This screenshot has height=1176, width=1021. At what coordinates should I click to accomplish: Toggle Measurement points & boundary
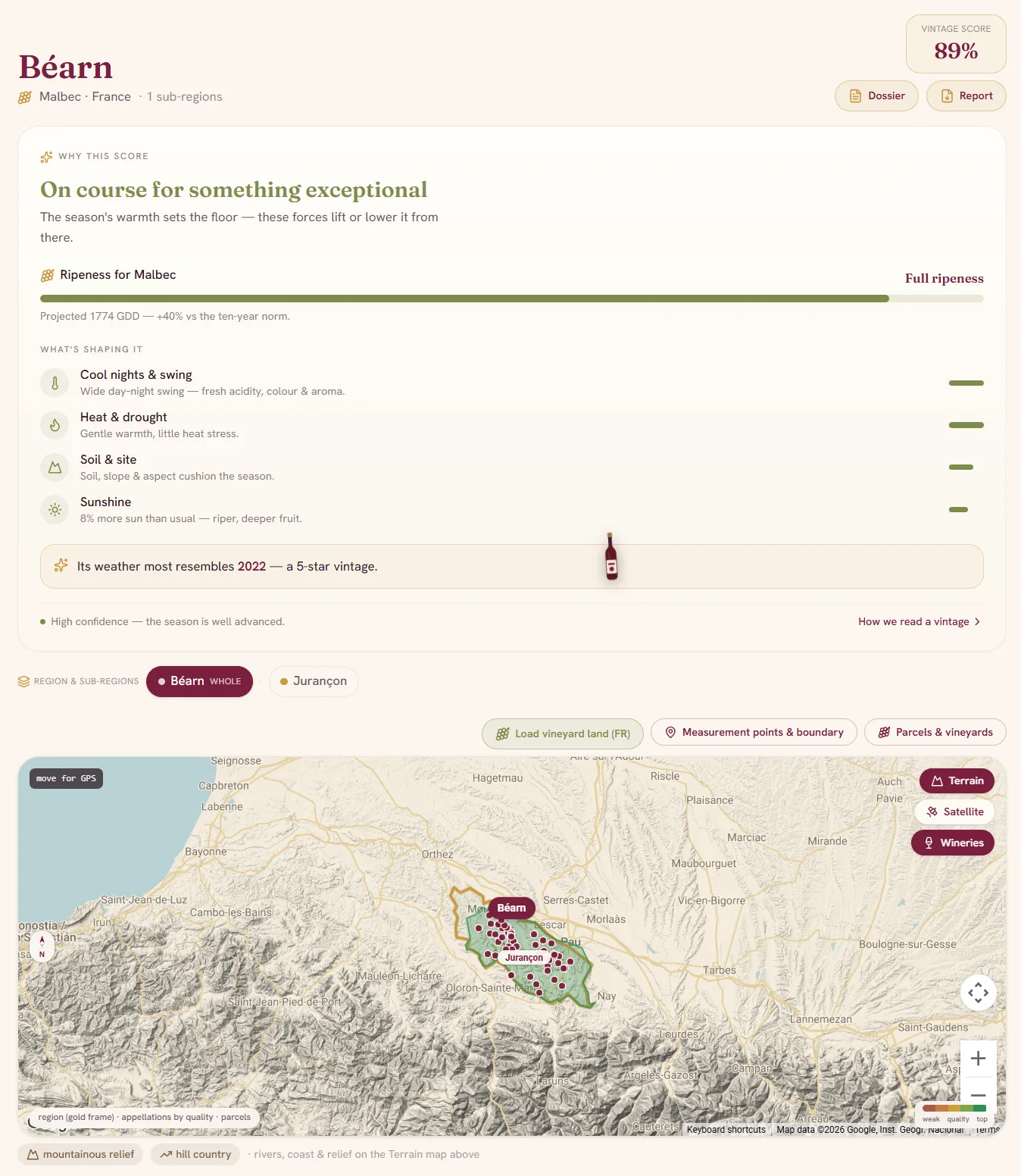(754, 732)
